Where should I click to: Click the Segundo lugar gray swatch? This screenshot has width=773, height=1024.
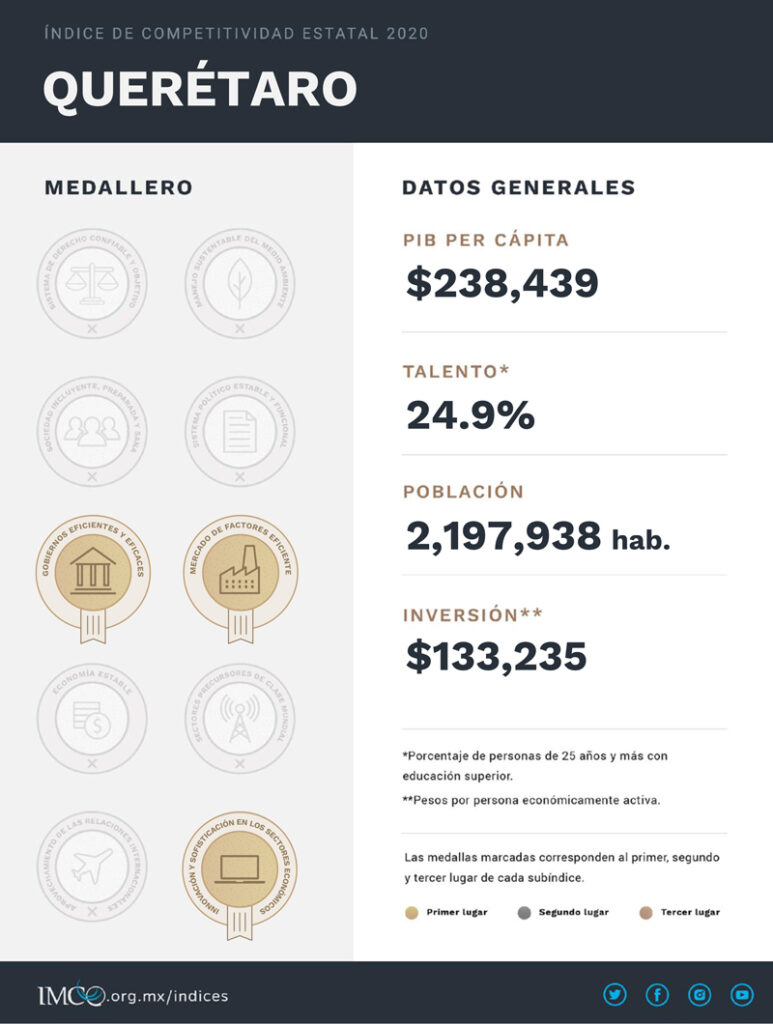click(523, 912)
